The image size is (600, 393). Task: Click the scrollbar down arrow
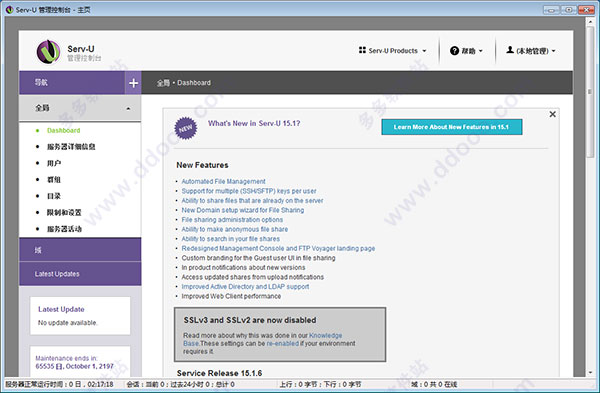coord(590,372)
